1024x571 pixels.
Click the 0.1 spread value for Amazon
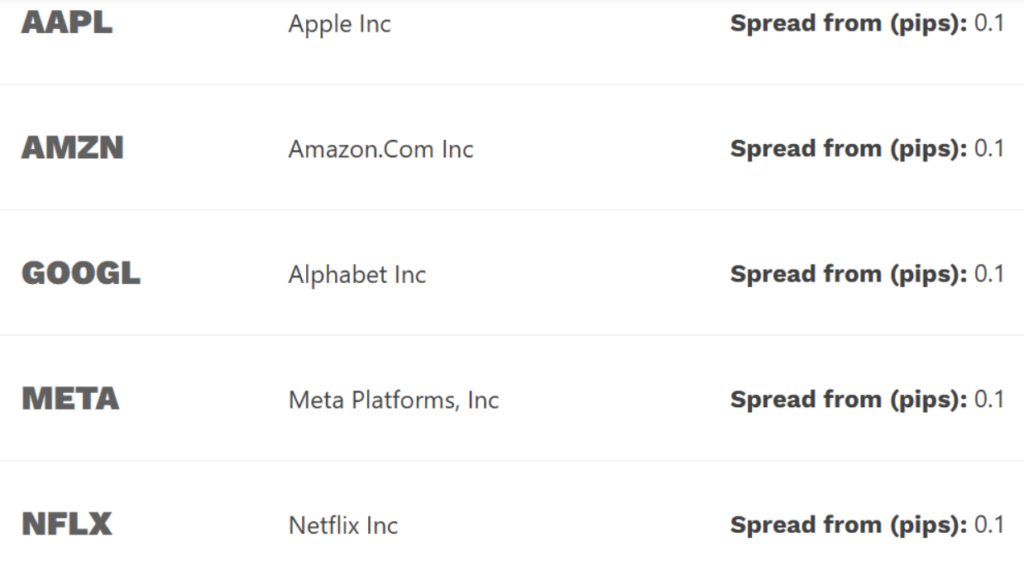[x=989, y=148]
